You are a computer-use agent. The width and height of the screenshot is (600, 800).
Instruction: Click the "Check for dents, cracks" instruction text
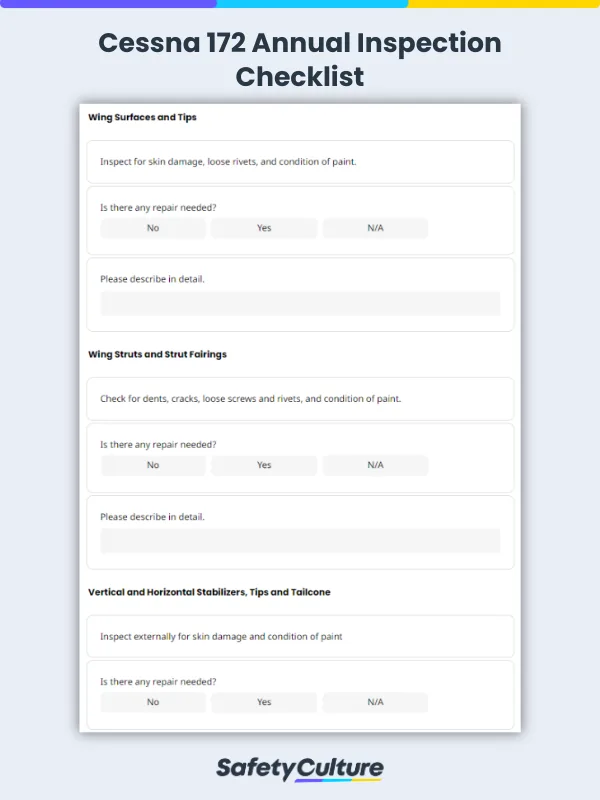click(250, 398)
